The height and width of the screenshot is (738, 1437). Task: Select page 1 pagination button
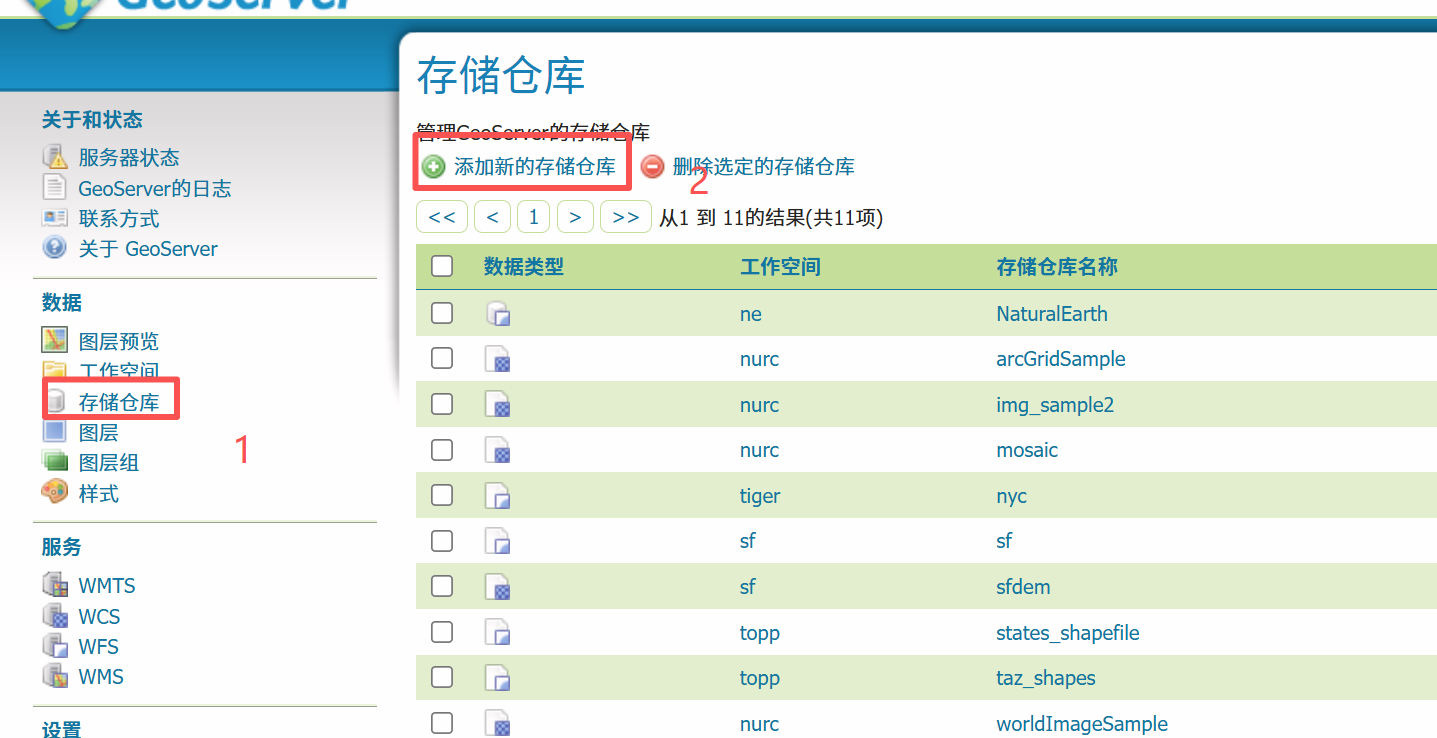point(534,217)
